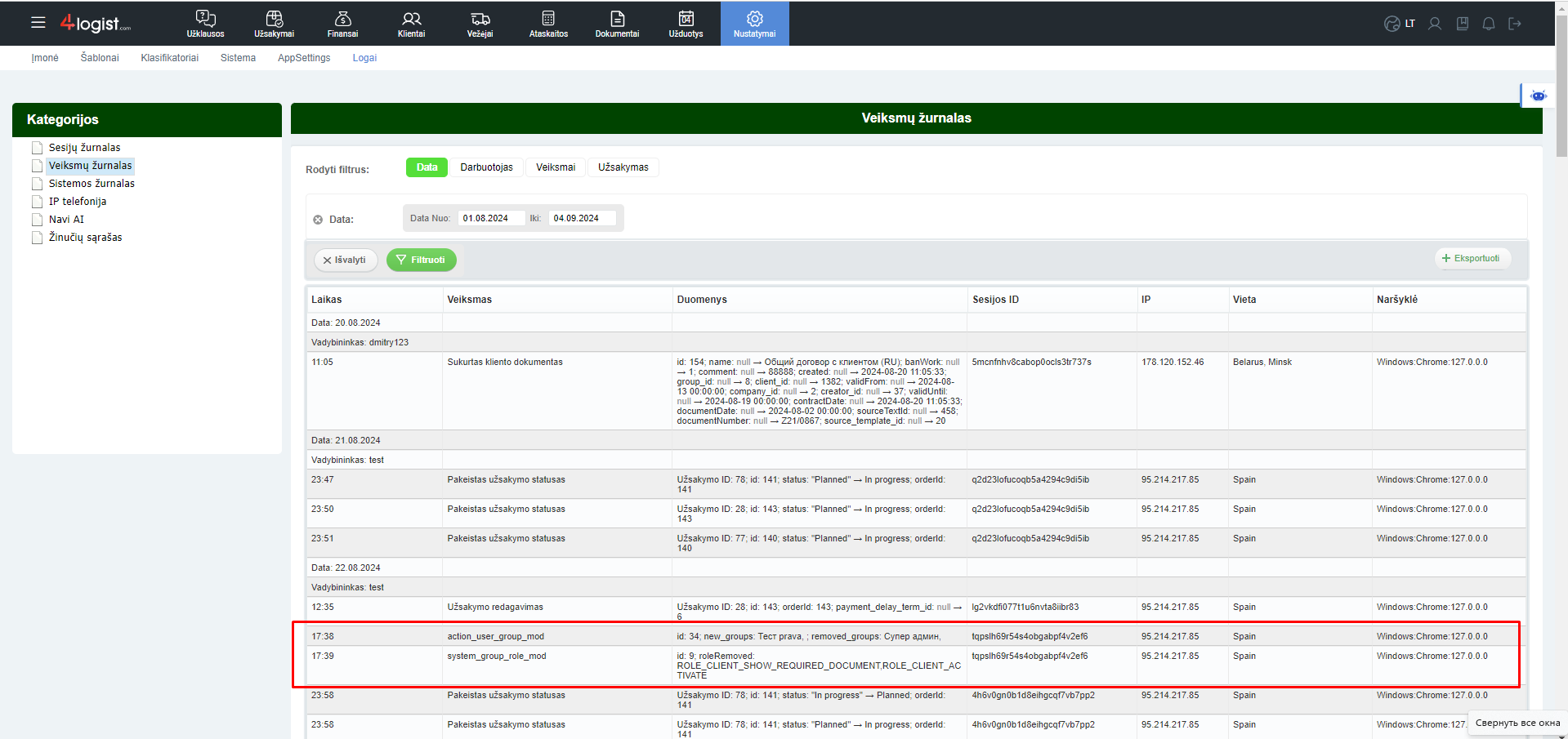Image resolution: width=1568 pixels, height=739 pixels.
Task: Toggle the Data filter button
Action: click(x=427, y=167)
